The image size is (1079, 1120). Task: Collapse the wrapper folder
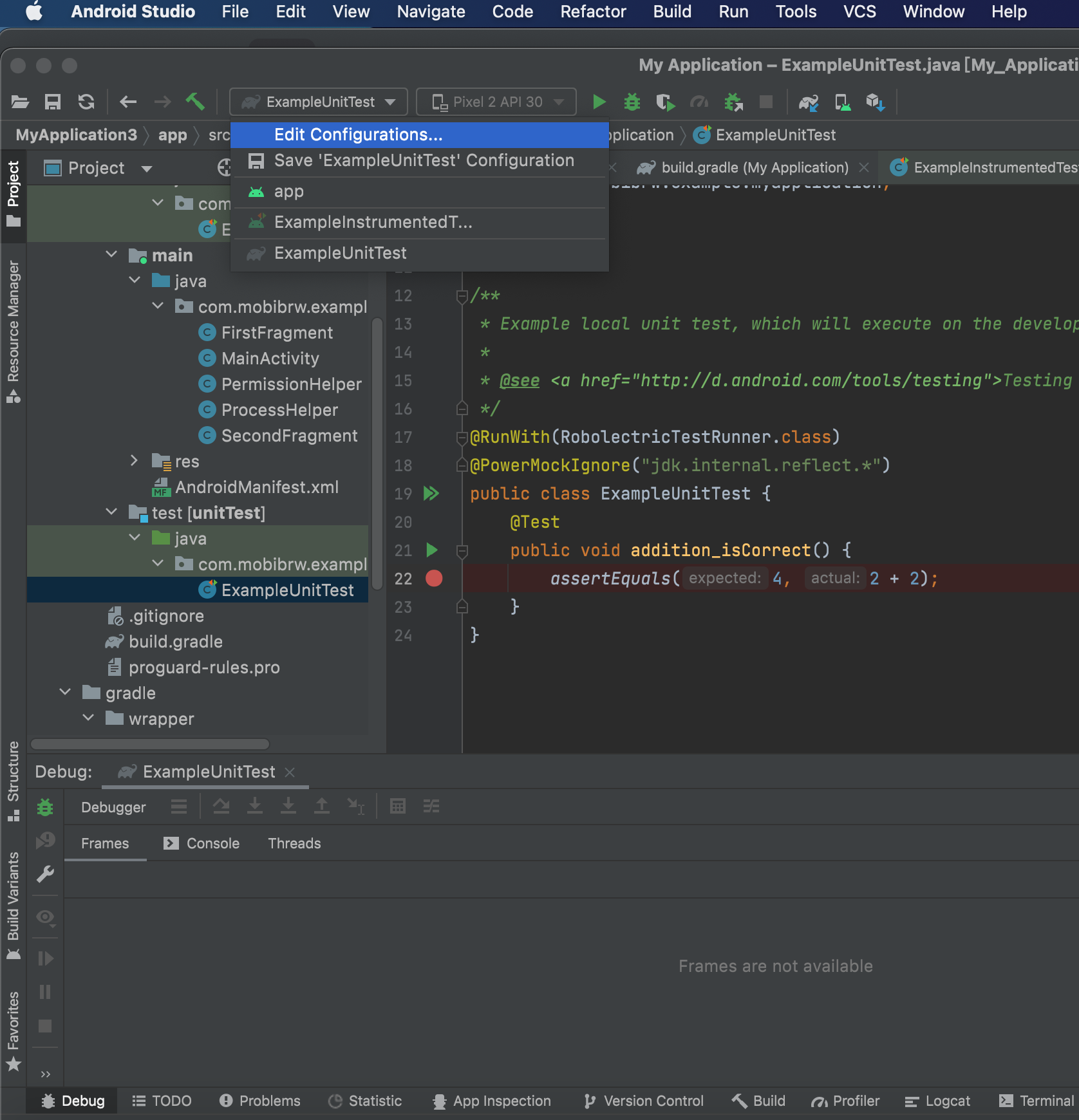tap(88, 718)
